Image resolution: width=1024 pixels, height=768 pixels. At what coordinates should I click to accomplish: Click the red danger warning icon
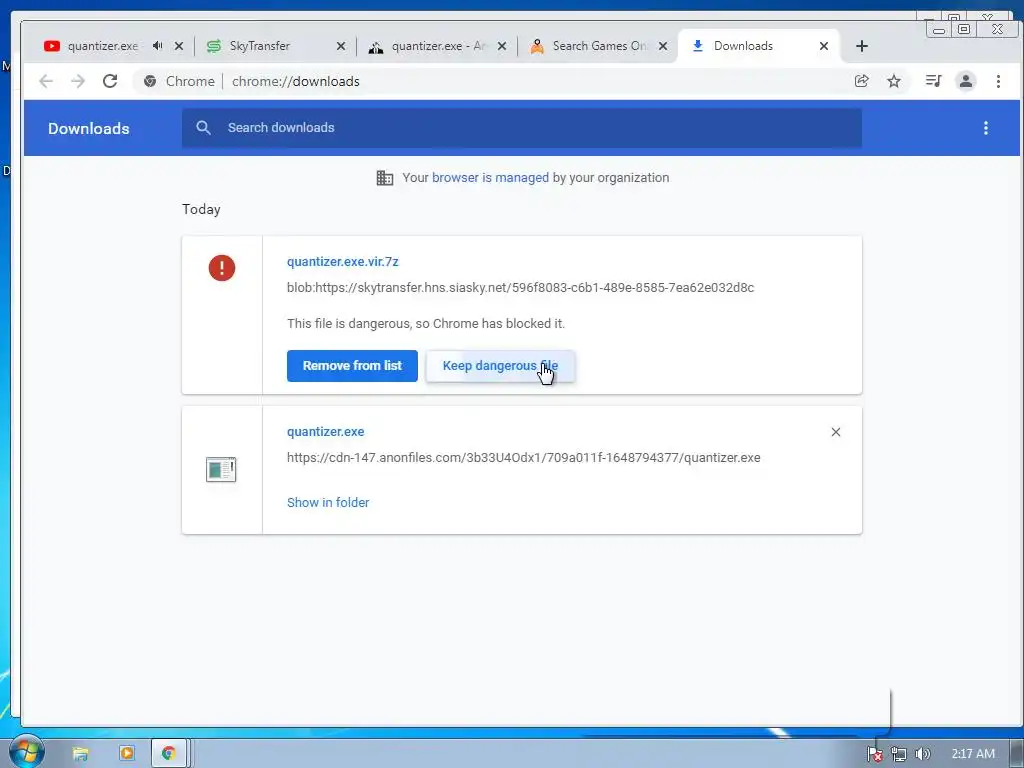[221, 268]
